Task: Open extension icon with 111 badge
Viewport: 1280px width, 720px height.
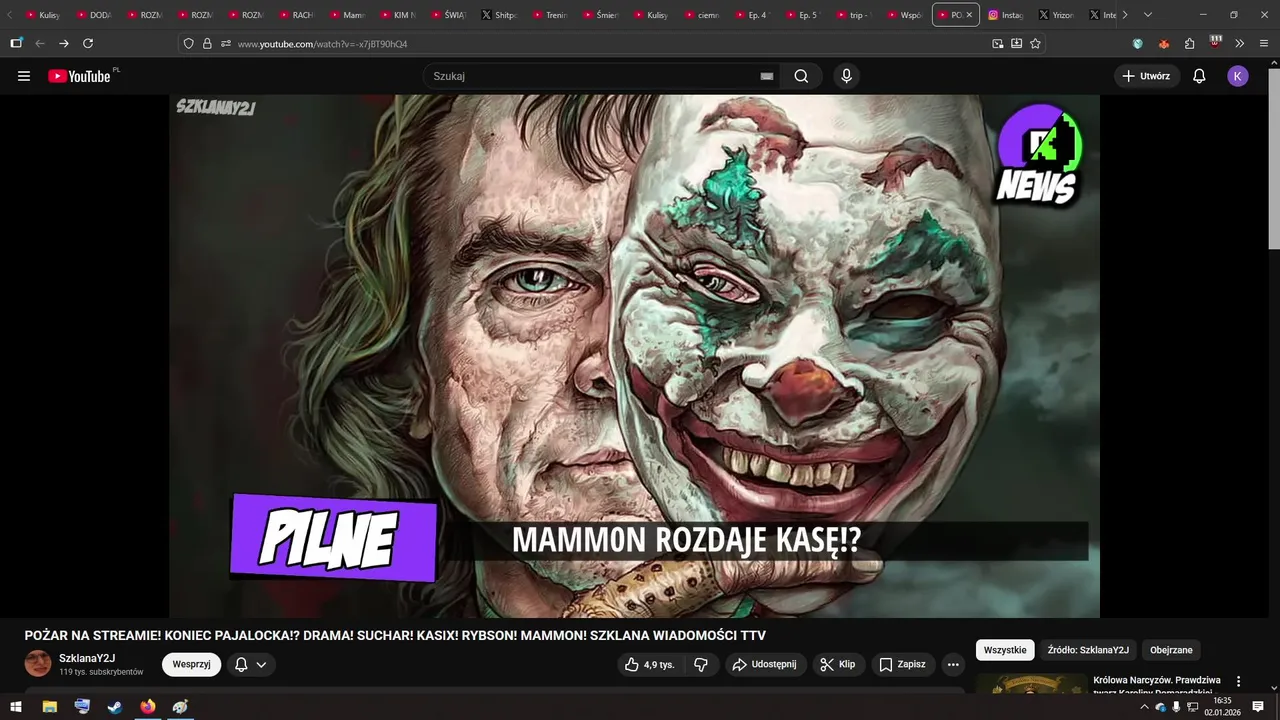Action: (1215, 43)
